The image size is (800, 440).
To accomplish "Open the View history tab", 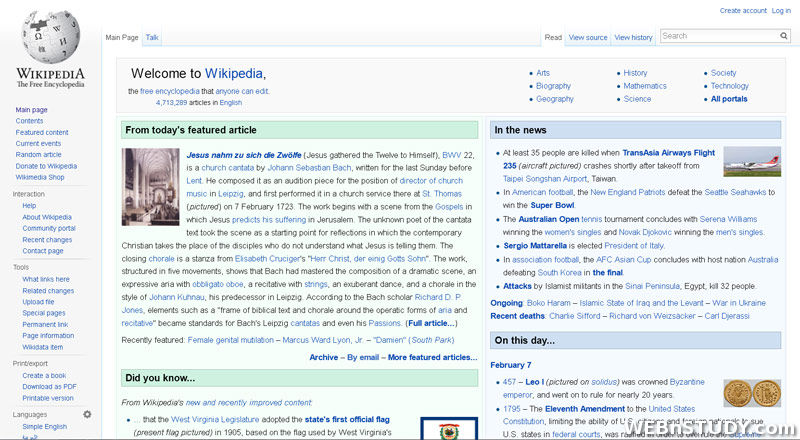I will pos(633,37).
